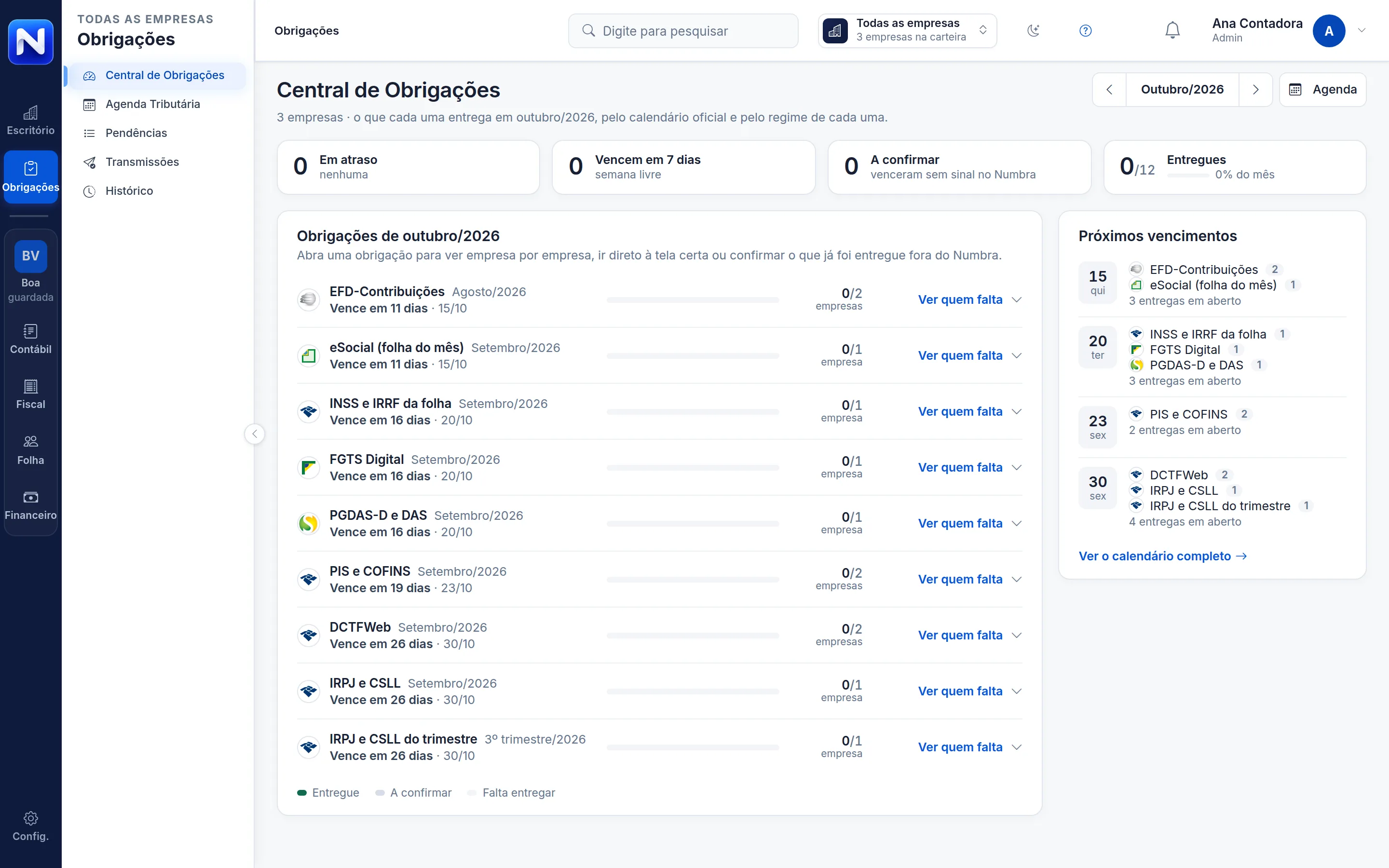The height and width of the screenshot is (868, 1389).
Task: Click the EFD-Contribuições SPED icon in list
Action: pyautogui.click(x=309, y=299)
